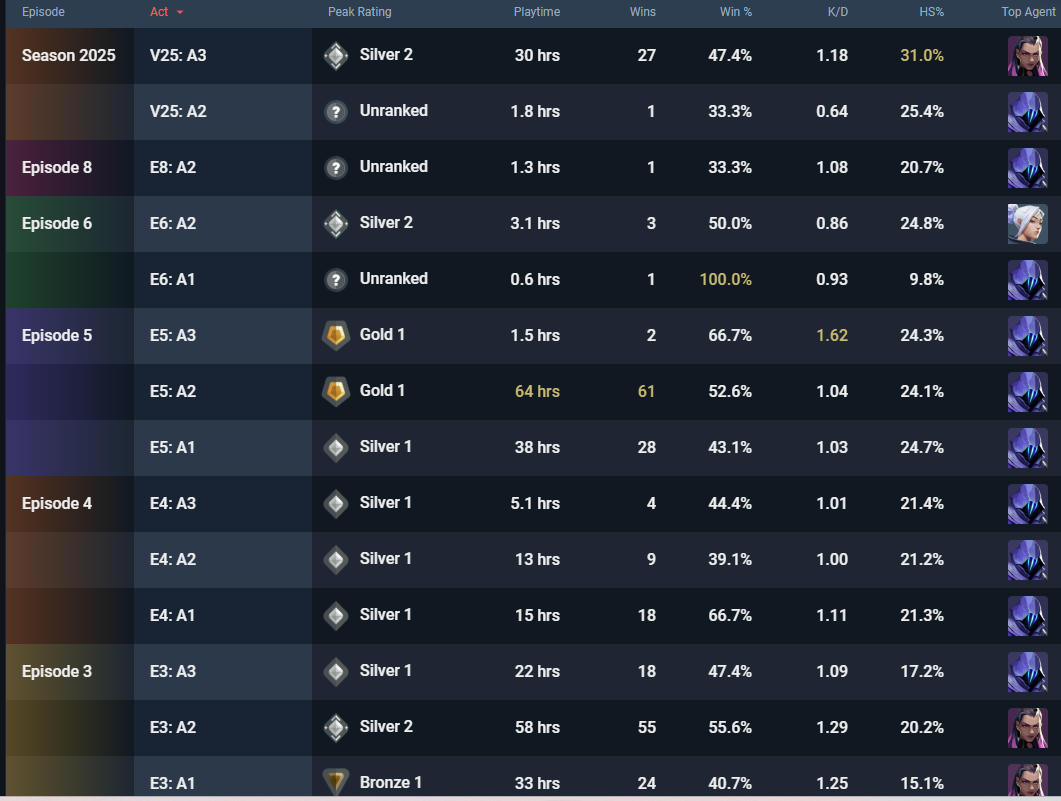Image resolution: width=1061 pixels, height=801 pixels.
Task: Click top agent portrait in V25: A3 row
Action: (1027, 56)
